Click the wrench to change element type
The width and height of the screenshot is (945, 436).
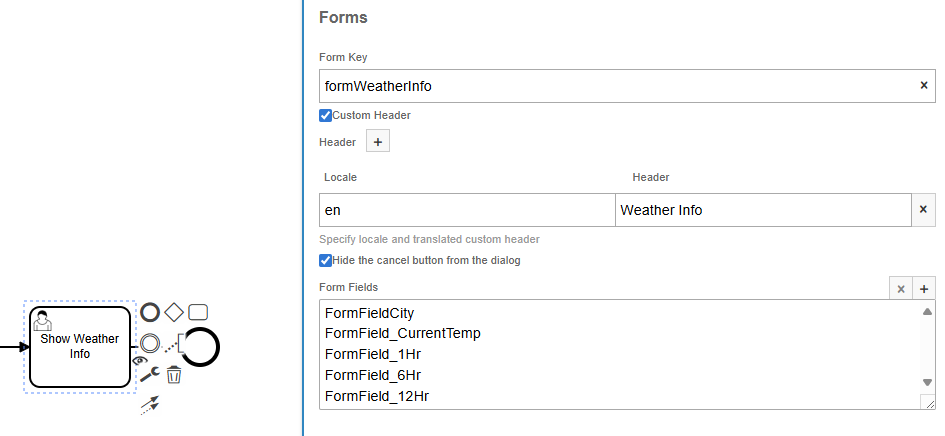[149, 375]
